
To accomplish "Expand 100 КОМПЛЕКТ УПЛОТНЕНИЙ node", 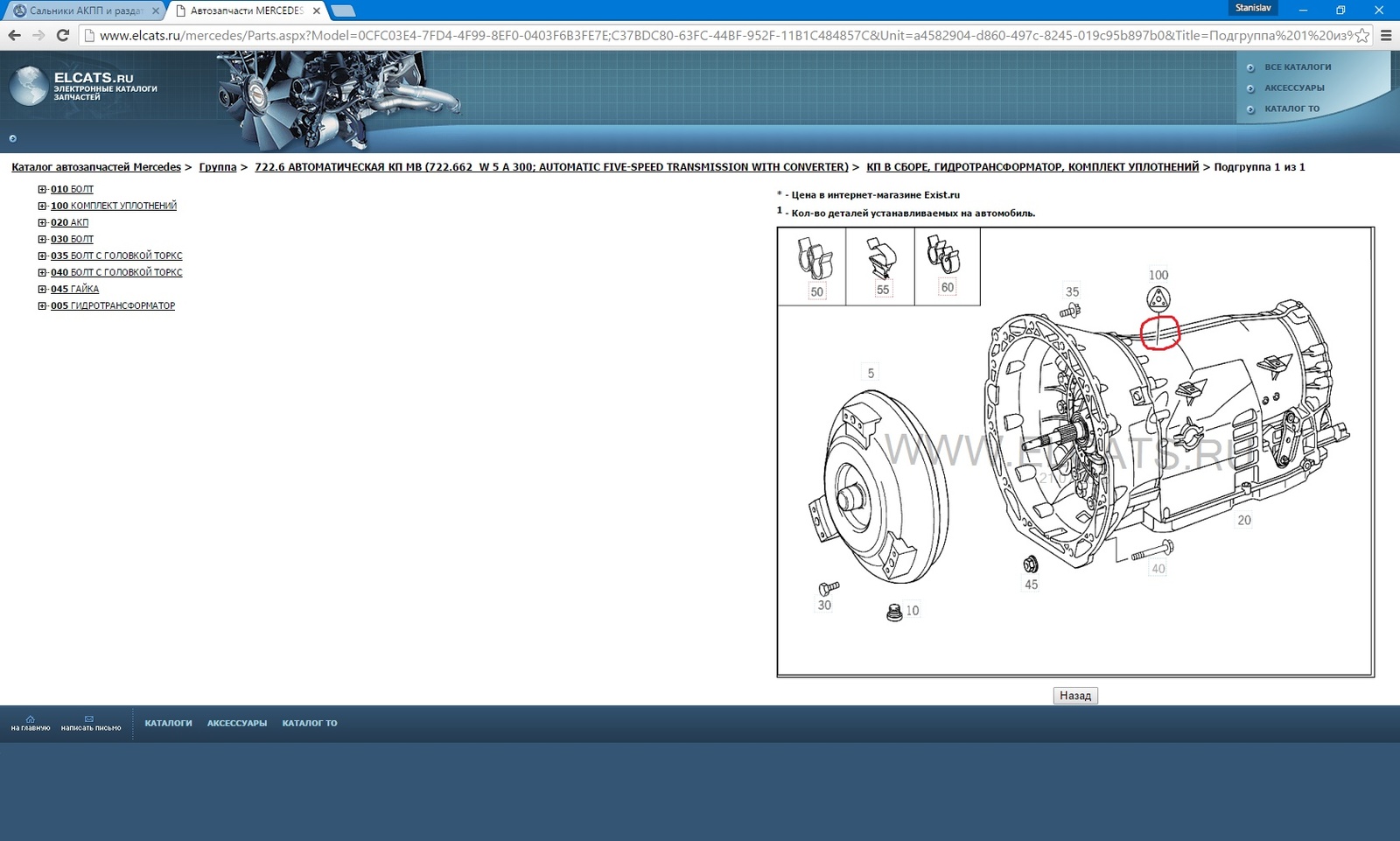I will pos(42,206).
